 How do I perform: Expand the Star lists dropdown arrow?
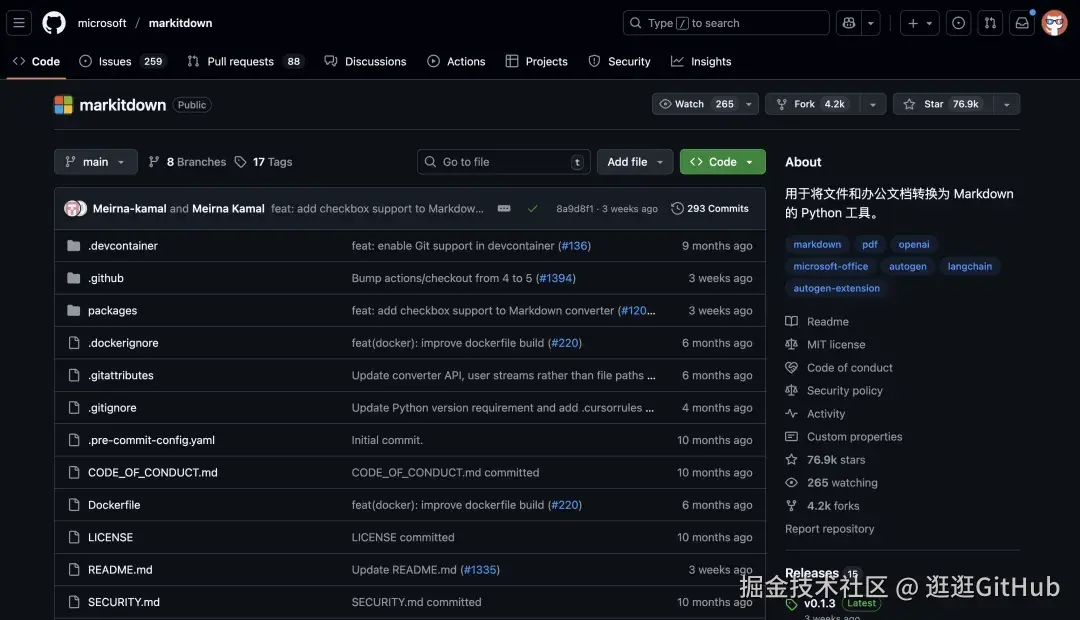1006,104
